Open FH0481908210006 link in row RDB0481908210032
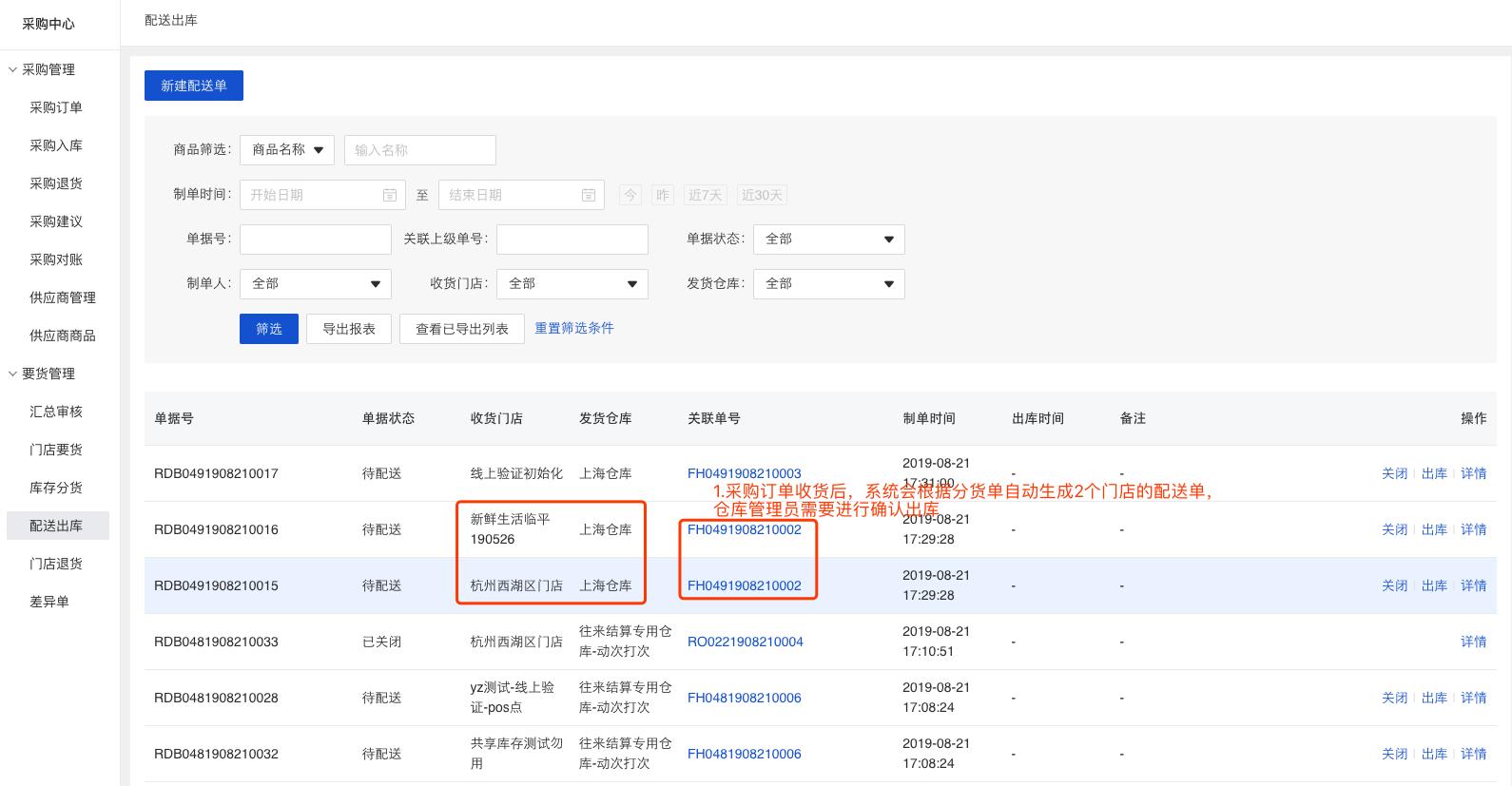 (745, 754)
